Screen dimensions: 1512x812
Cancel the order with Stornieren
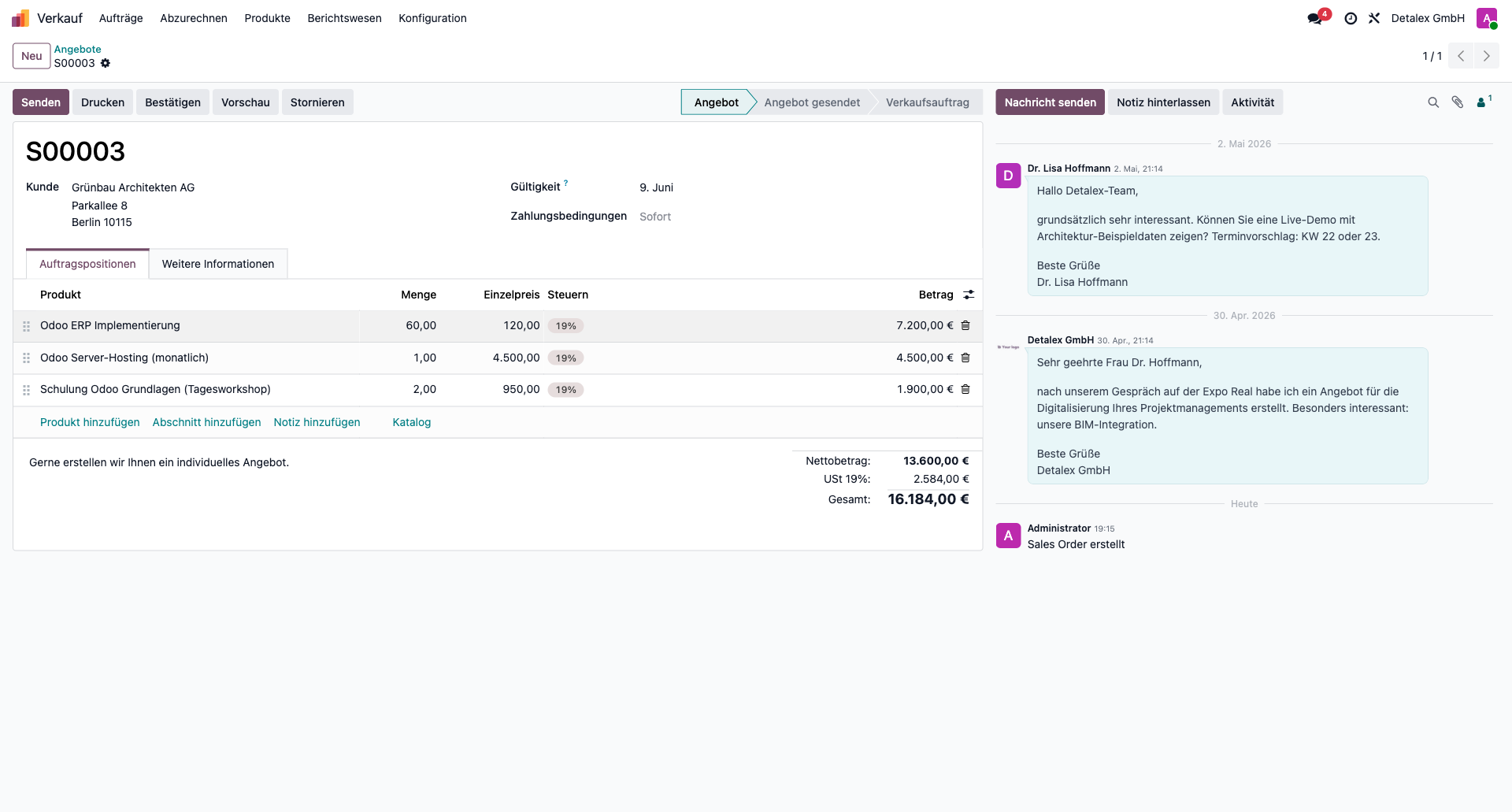tap(317, 102)
